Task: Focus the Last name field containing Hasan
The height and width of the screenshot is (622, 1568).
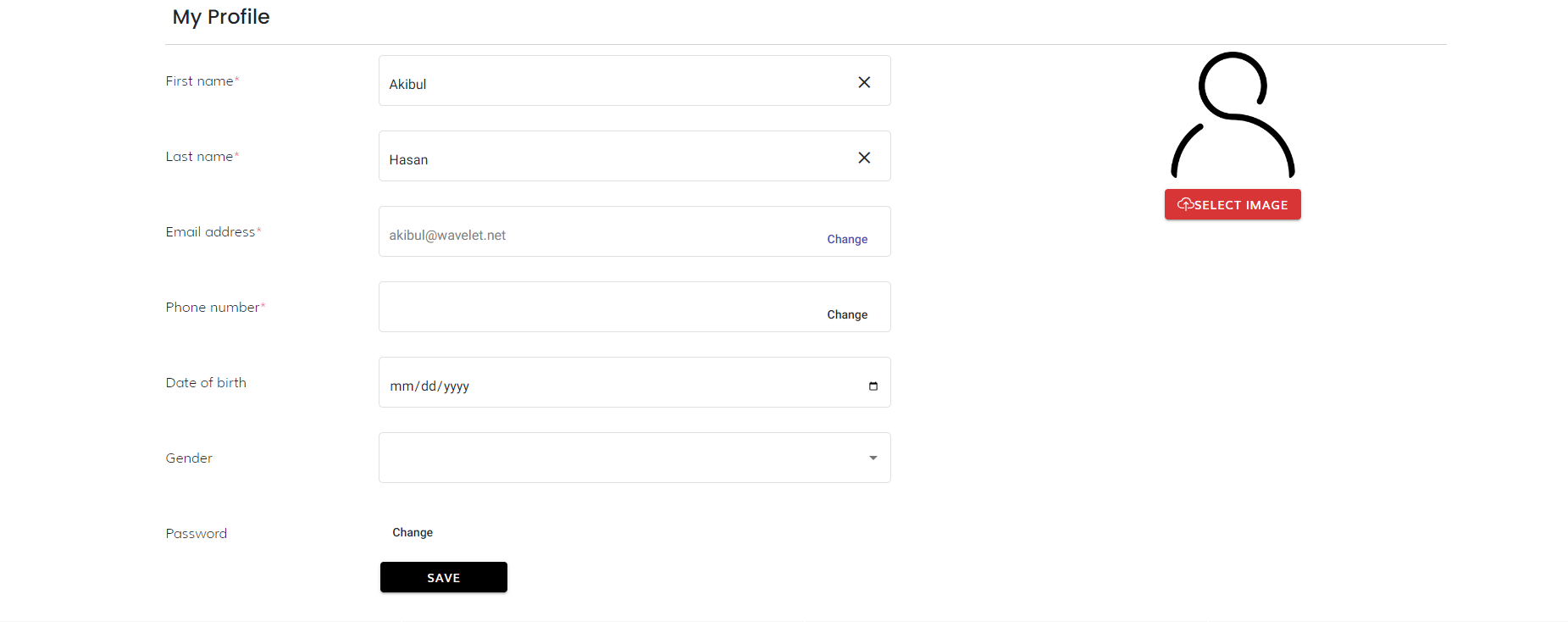Action: click(610, 158)
